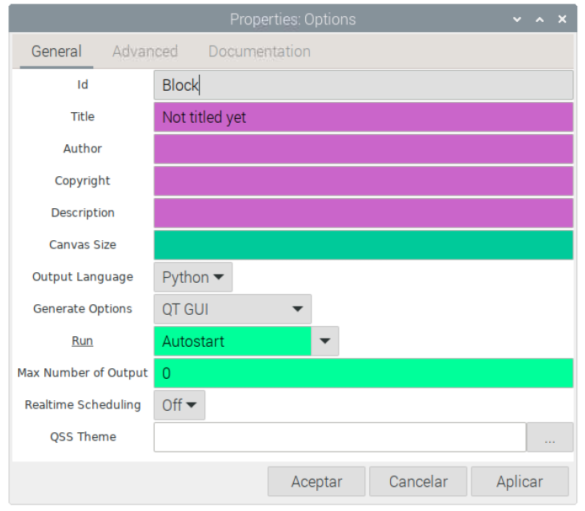Click the Id input field

pyautogui.click(x=363, y=85)
